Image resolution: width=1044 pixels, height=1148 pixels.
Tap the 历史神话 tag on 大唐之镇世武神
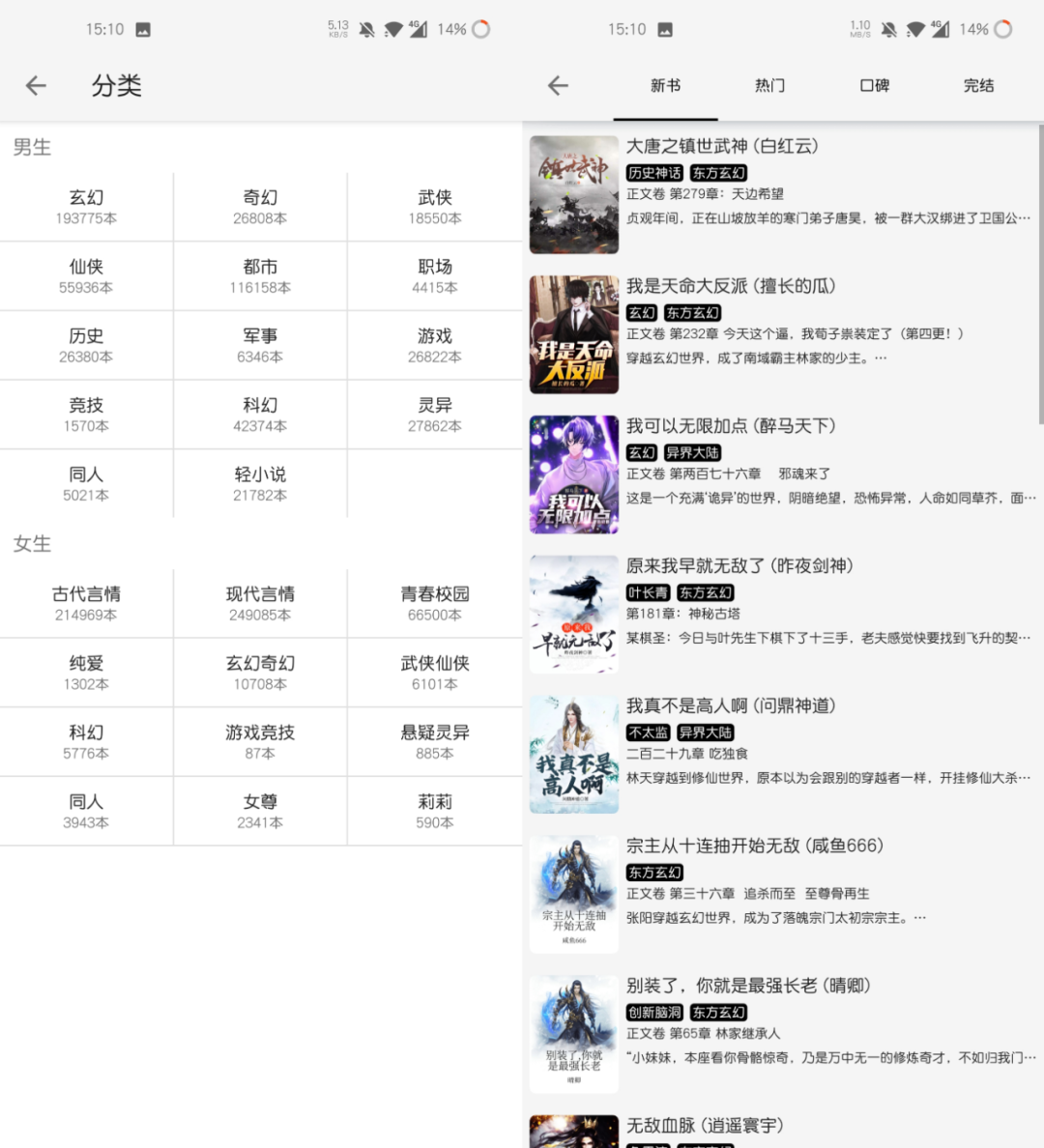coord(655,173)
